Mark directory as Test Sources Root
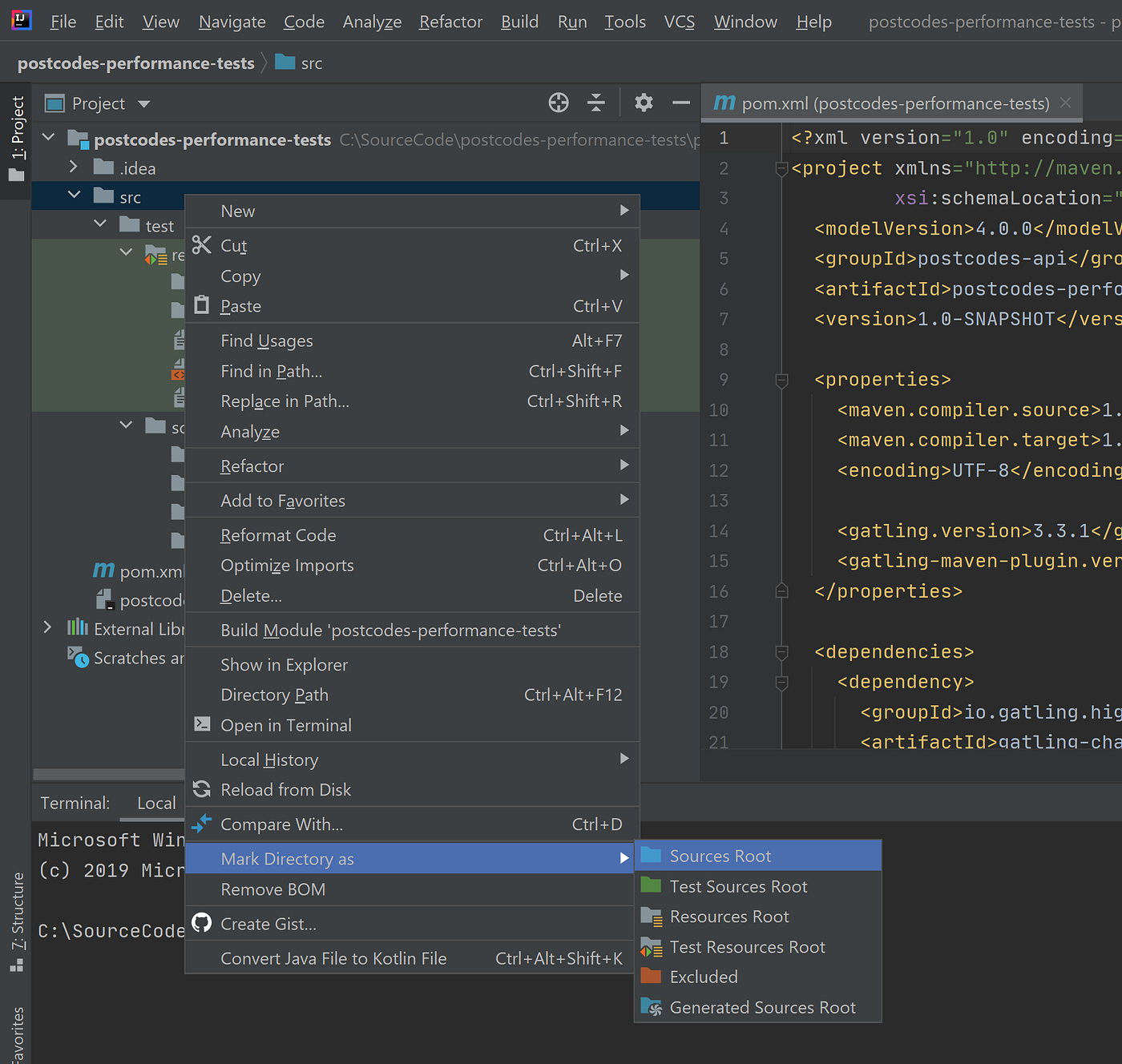The width and height of the screenshot is (1122, 1064). pos(738,886)
